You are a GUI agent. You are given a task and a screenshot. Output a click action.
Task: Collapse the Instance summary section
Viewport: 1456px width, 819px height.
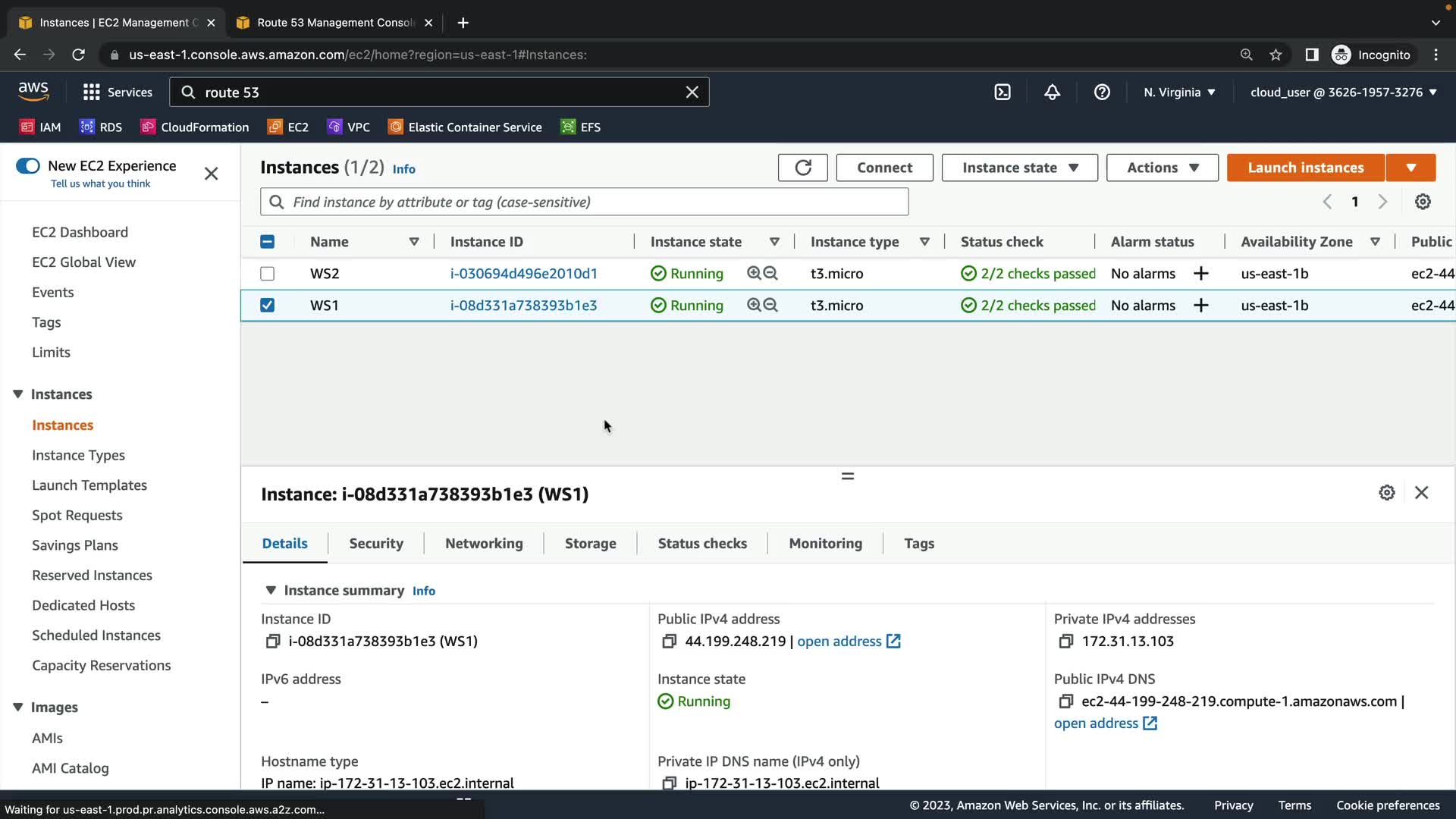(x=271, y=590)
